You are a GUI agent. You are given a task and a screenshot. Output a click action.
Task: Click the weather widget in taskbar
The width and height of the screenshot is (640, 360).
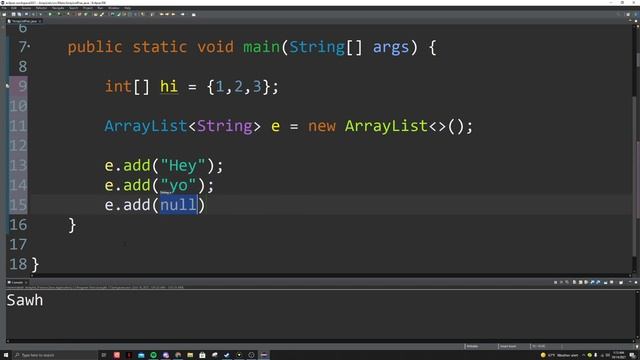(x=560, y=355)
